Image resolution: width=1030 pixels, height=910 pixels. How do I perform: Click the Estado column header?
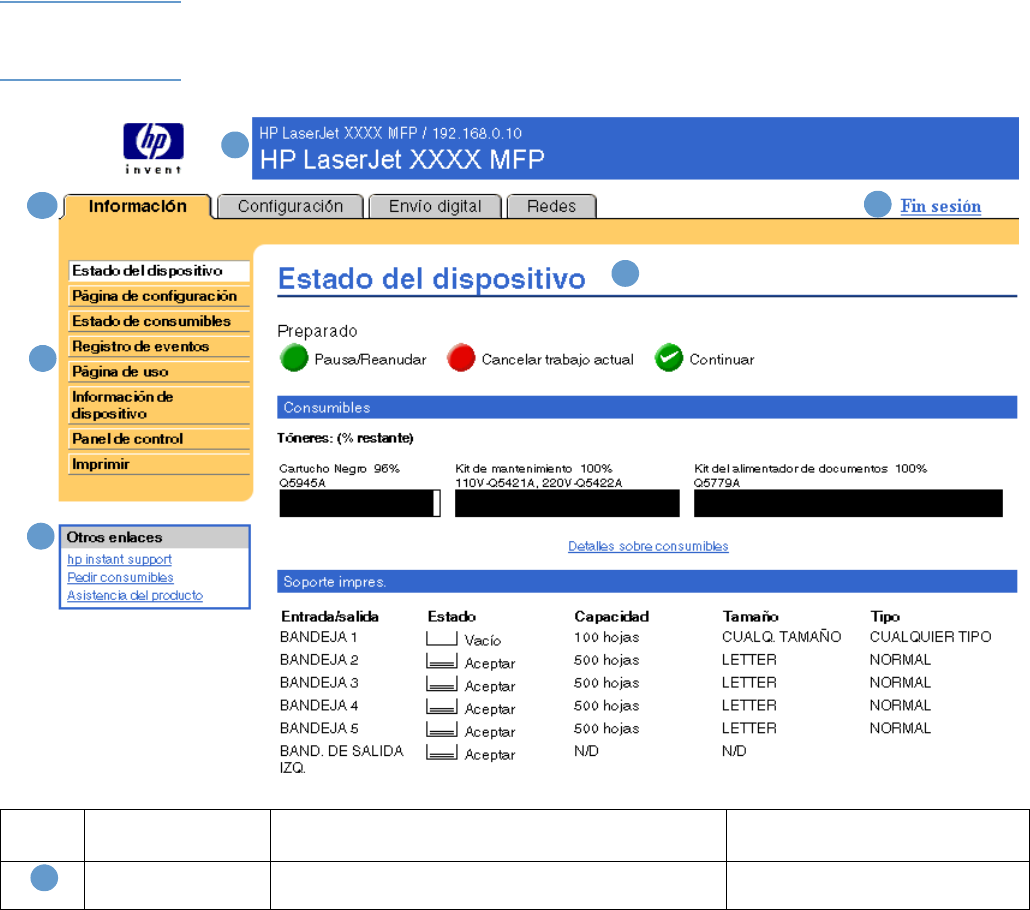click(452, 616)
